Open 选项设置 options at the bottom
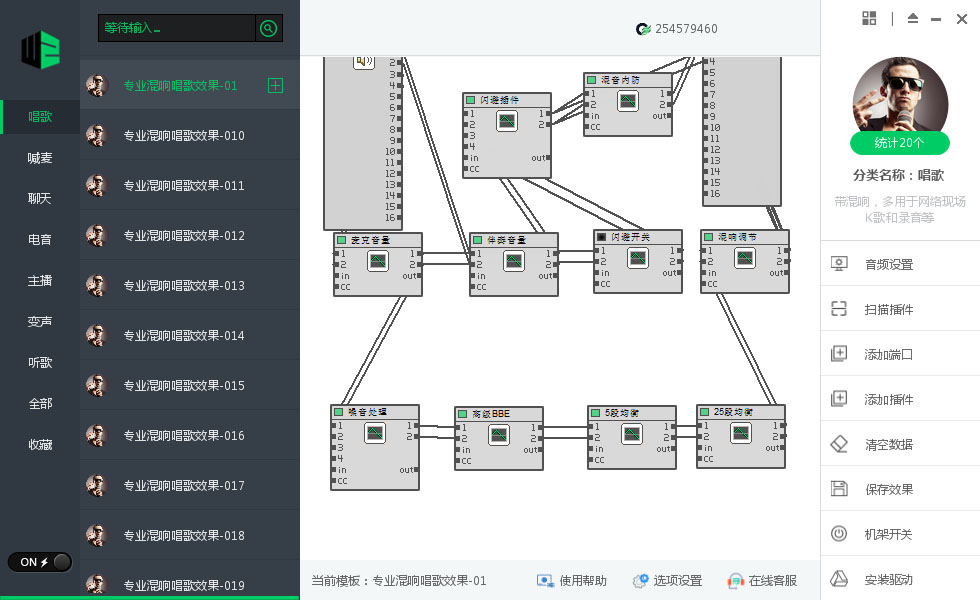980x600 pixels. tap(667, 581)
